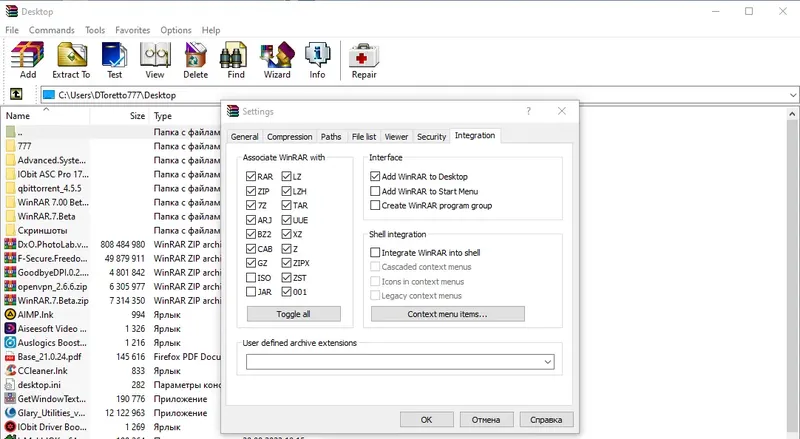The height and width of the screenshot is (439, 800).
Task: Select GoodbyeDPI archive icon
Action: pos(10,273)
